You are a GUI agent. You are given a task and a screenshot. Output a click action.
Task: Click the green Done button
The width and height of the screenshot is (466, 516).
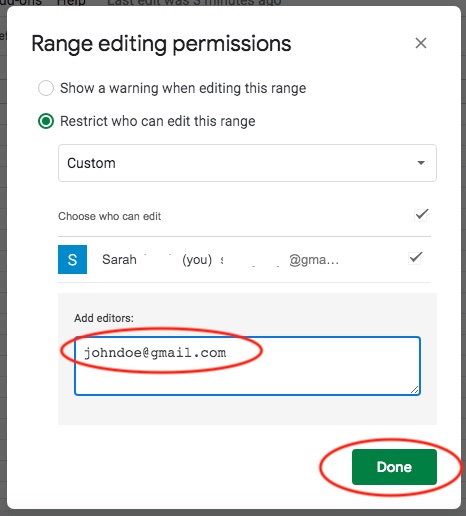pyautogui.click(x=394, y=467)
